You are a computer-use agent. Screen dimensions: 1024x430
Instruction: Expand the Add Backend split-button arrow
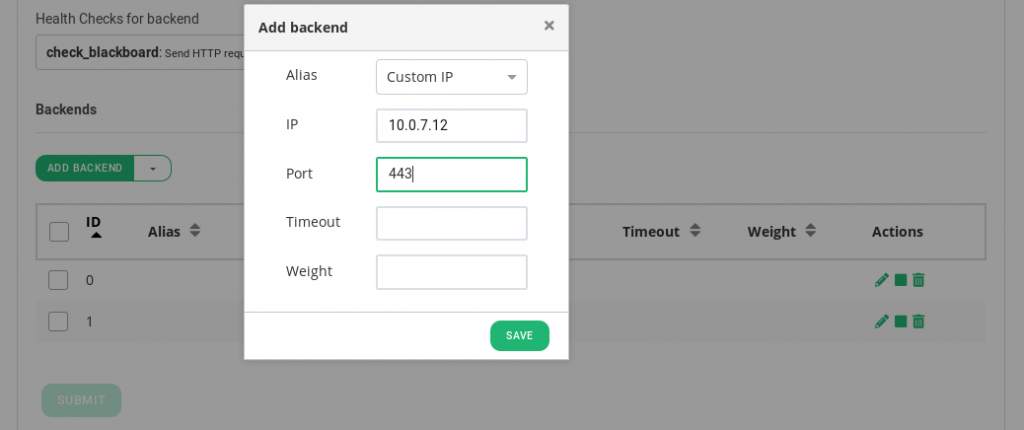click(x=153, y=168)
